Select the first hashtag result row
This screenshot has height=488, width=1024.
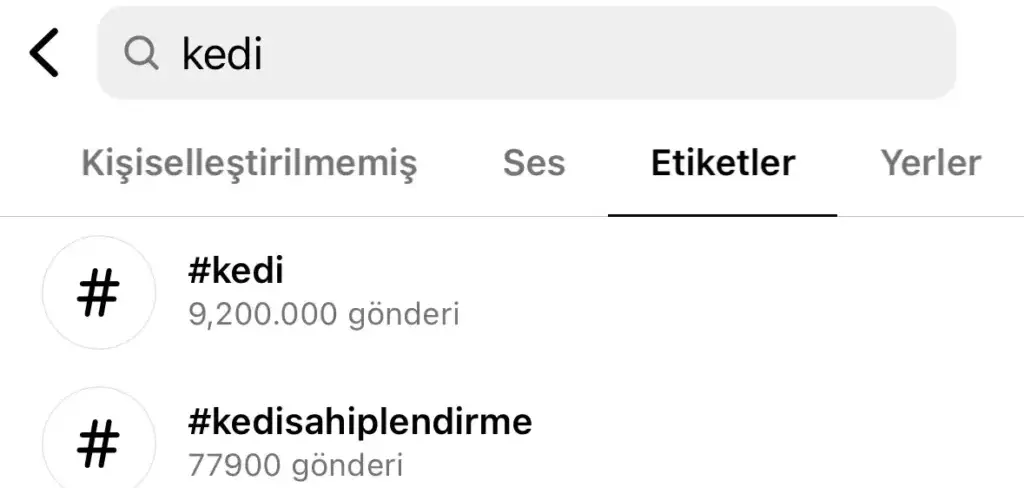tap(600, 293)
